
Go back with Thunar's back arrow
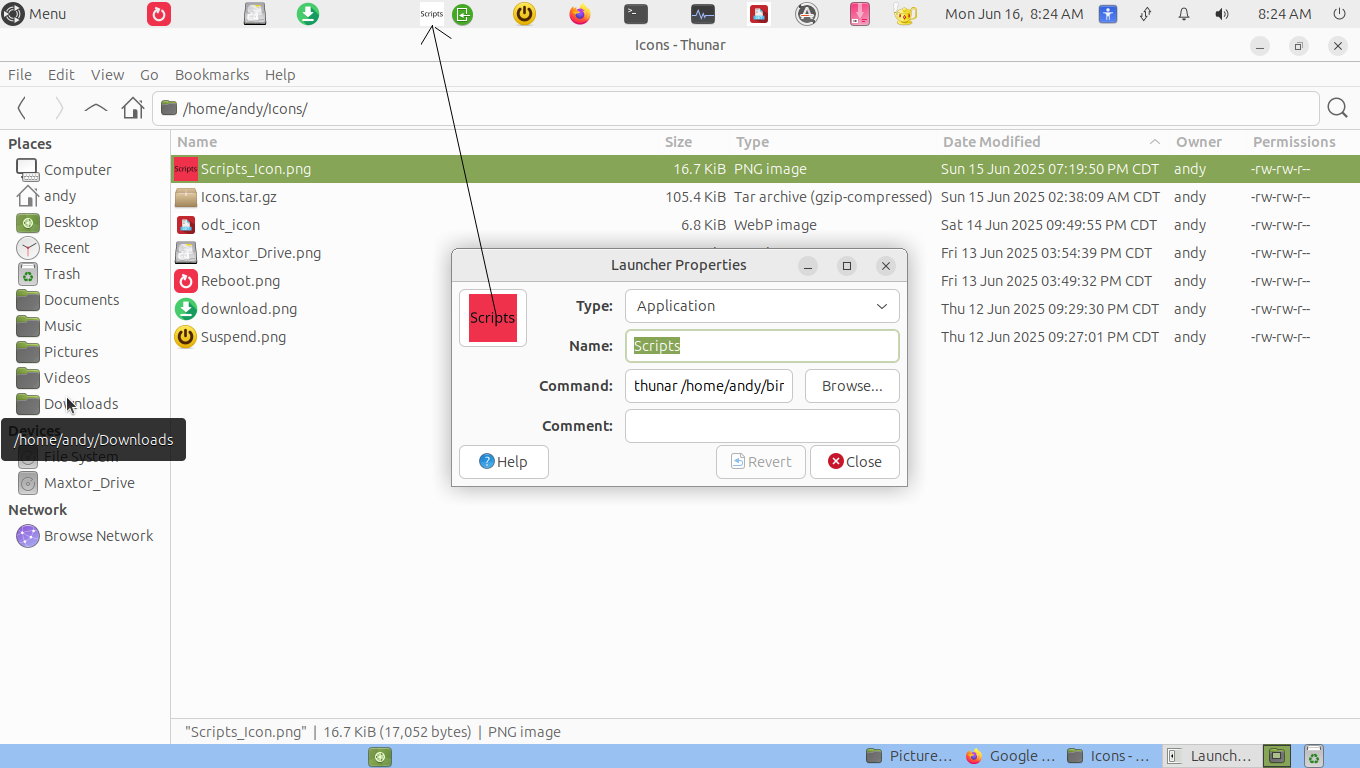(x=22, y=108)
